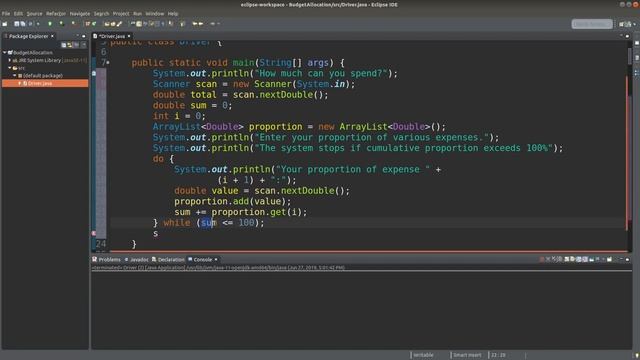Click the Quick Access search field
640x360 pixels.
(592, 24)
